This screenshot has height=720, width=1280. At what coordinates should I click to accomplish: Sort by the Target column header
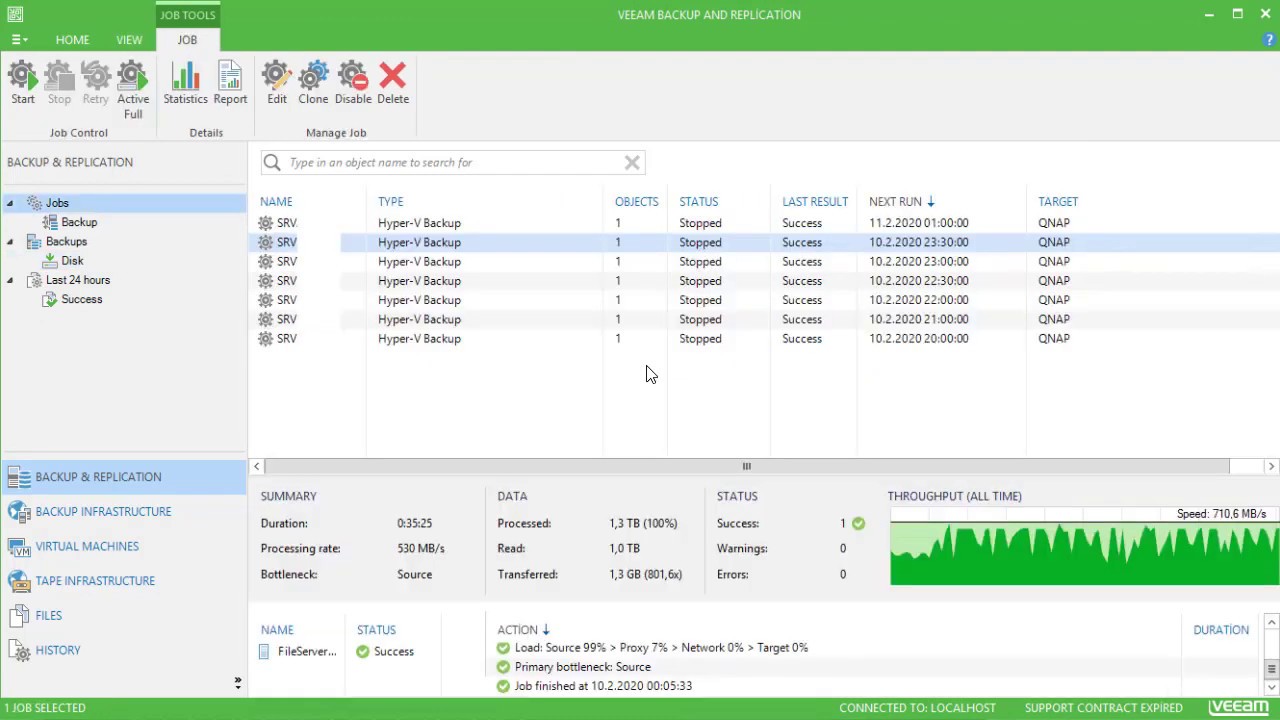point(1058,202)
